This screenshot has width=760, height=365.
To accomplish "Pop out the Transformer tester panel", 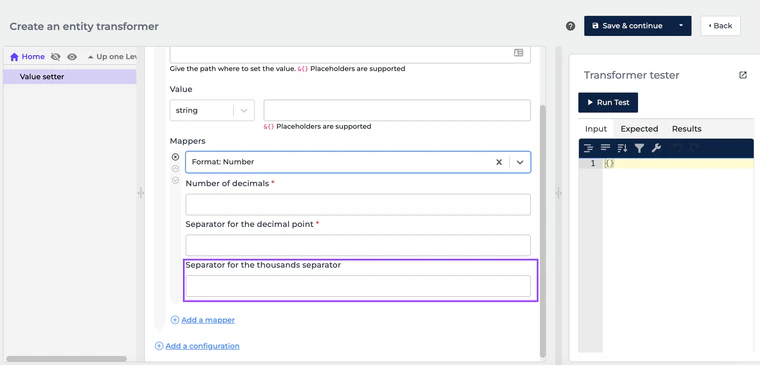I will click(743, 75).
